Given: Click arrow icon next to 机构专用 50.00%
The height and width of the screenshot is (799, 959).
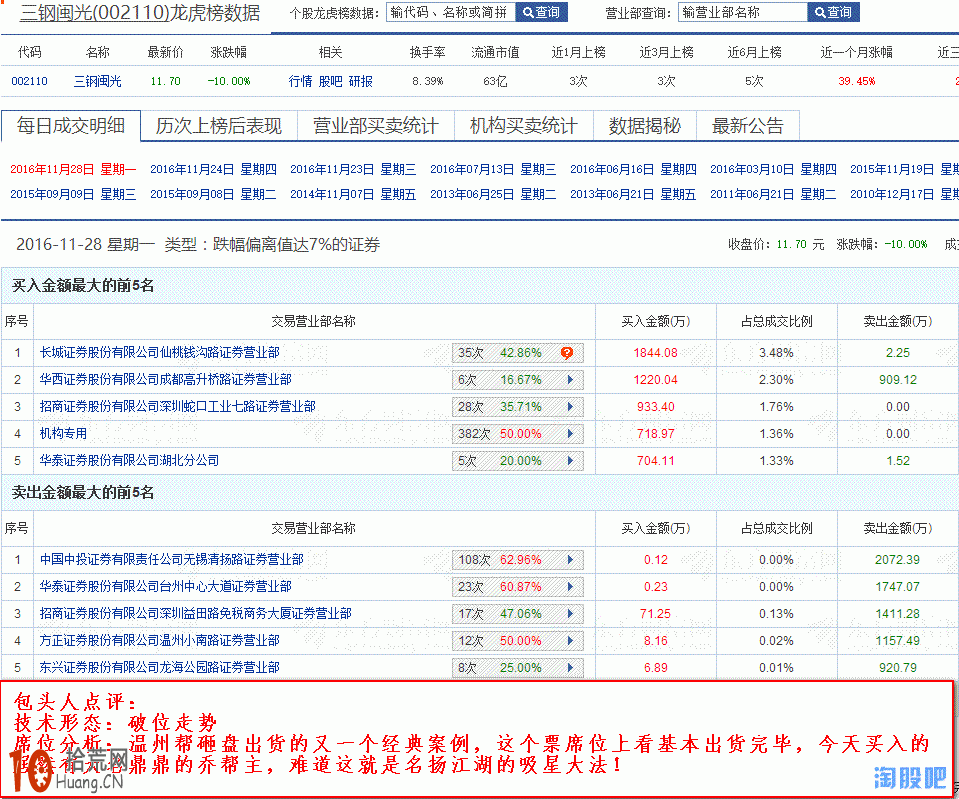Looking at the screenshot, I should 570,434.
